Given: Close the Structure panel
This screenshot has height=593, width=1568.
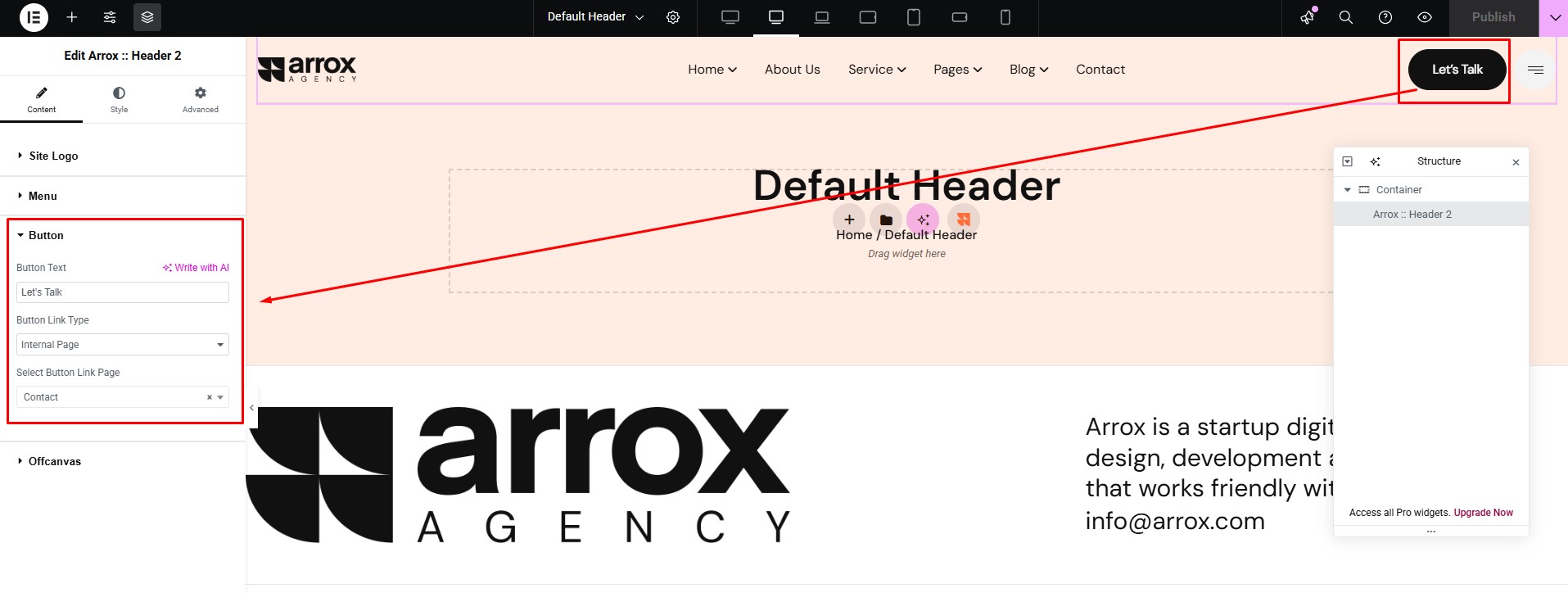Looking at the screenshot, I should 1516,162.
